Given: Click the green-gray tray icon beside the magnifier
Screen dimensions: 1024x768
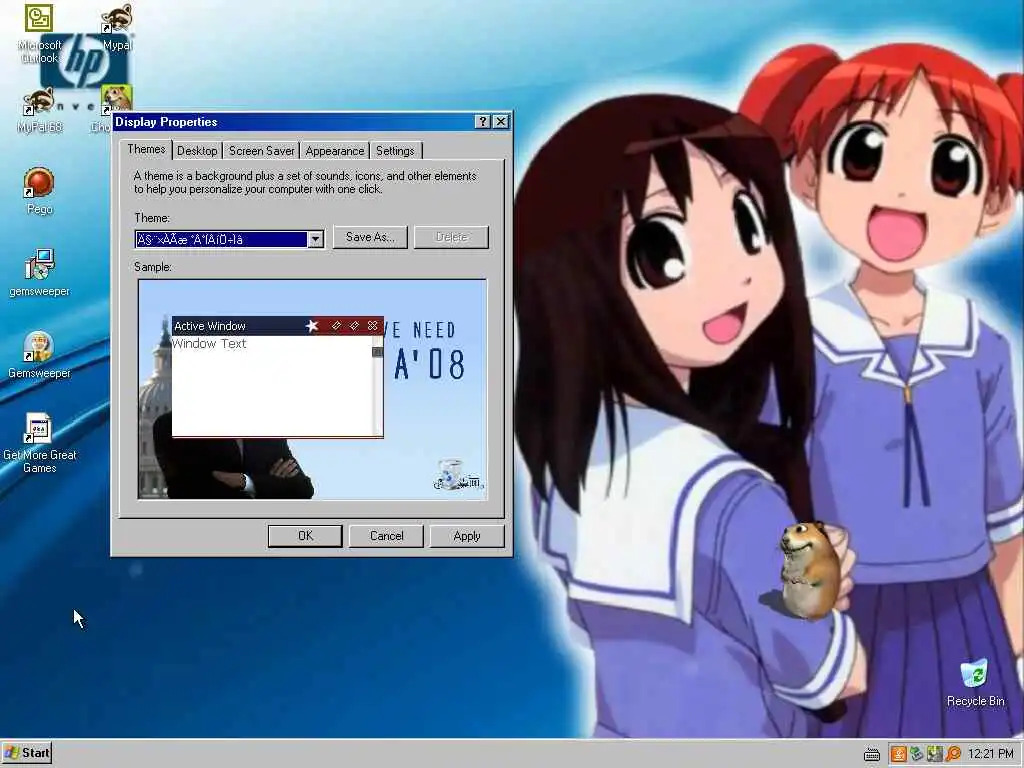Looking at the screenshot, I should pyautogui.click(x=935, y=754).
